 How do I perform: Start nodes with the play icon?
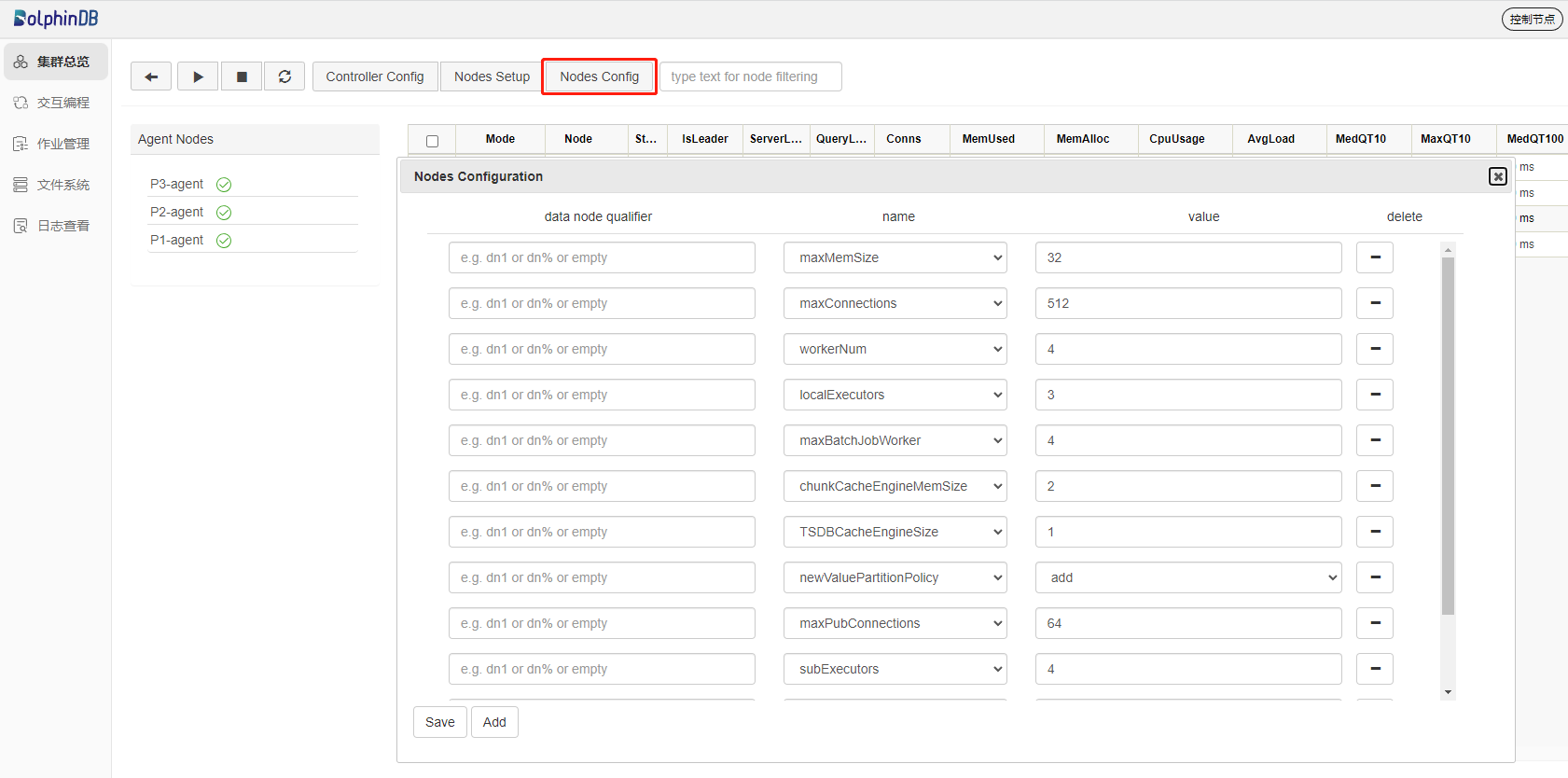[x=198, y=76]
